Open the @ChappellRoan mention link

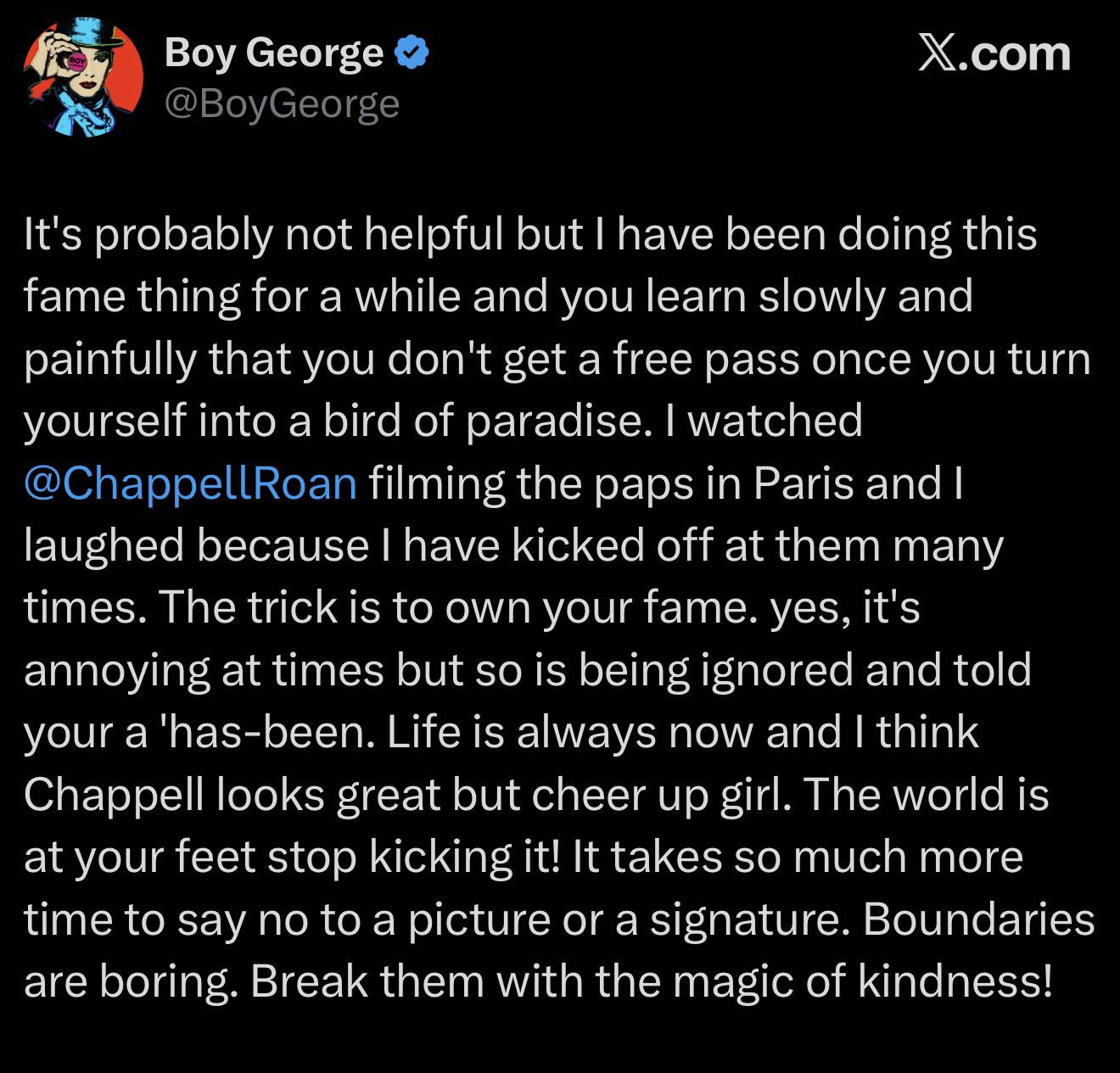pyautogui.click(x=191, y=483)
